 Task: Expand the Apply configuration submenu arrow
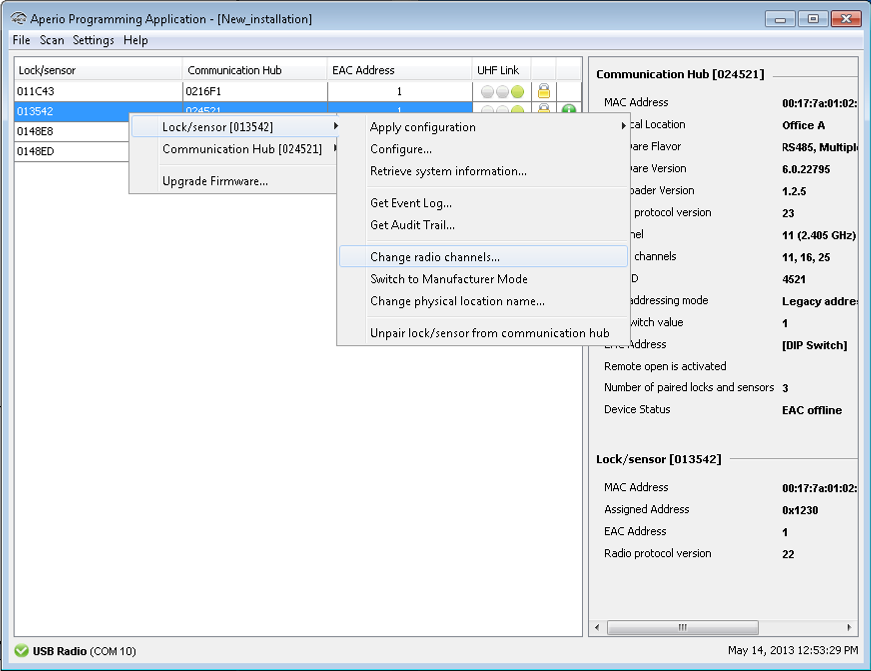pos(623,126)
